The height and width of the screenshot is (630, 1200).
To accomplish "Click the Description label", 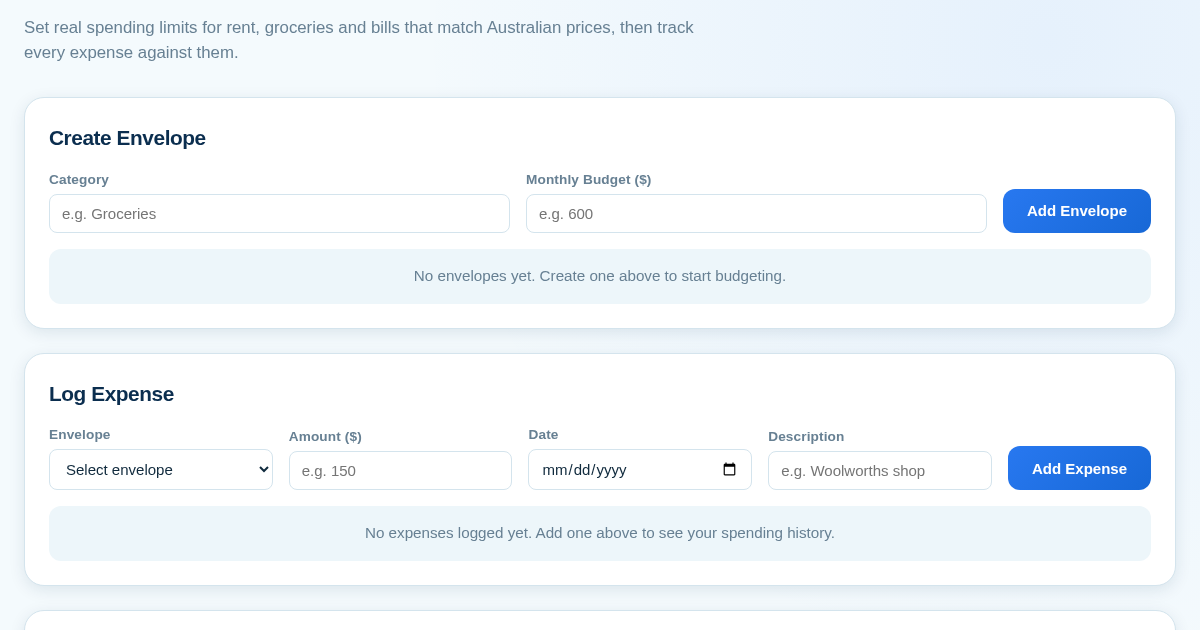I will pyautogui.click(x=806, y=437).
